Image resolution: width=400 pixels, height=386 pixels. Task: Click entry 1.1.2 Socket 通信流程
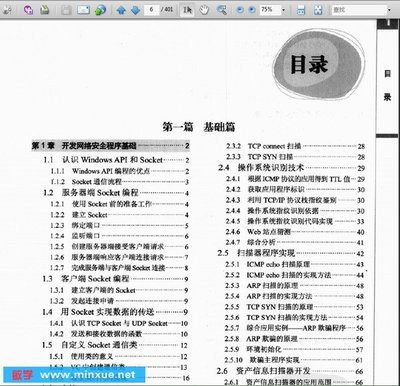point(120,182)
